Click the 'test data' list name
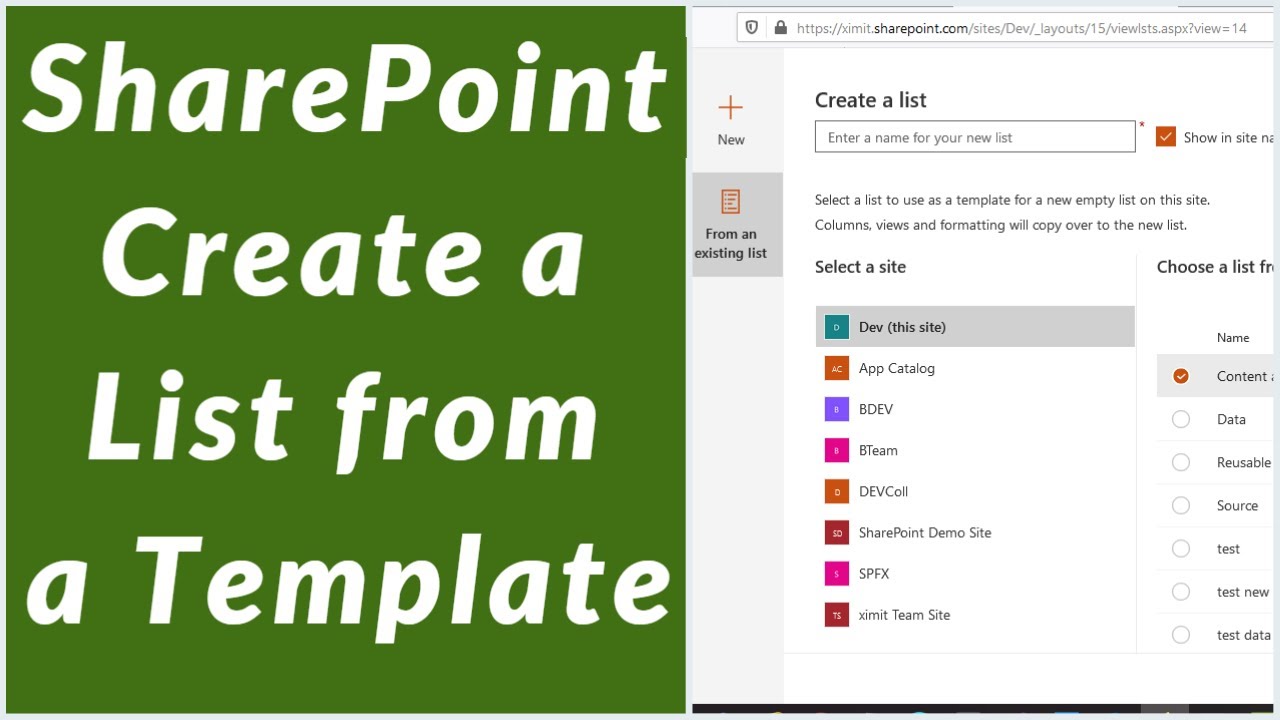This screenshot has height=720, width=1280. pos(1244,634)
